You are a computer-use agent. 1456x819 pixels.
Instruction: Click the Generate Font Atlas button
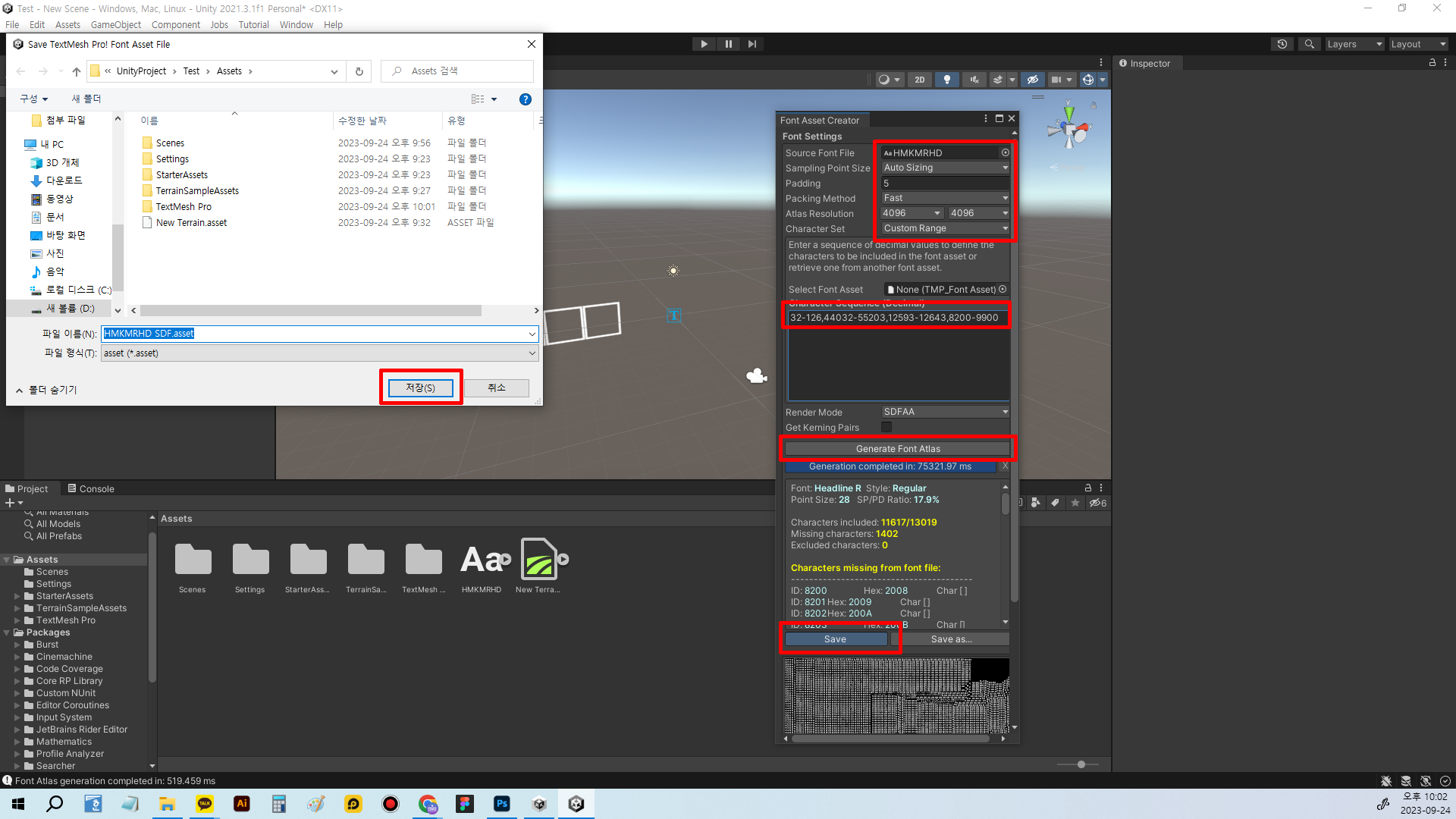898,449
